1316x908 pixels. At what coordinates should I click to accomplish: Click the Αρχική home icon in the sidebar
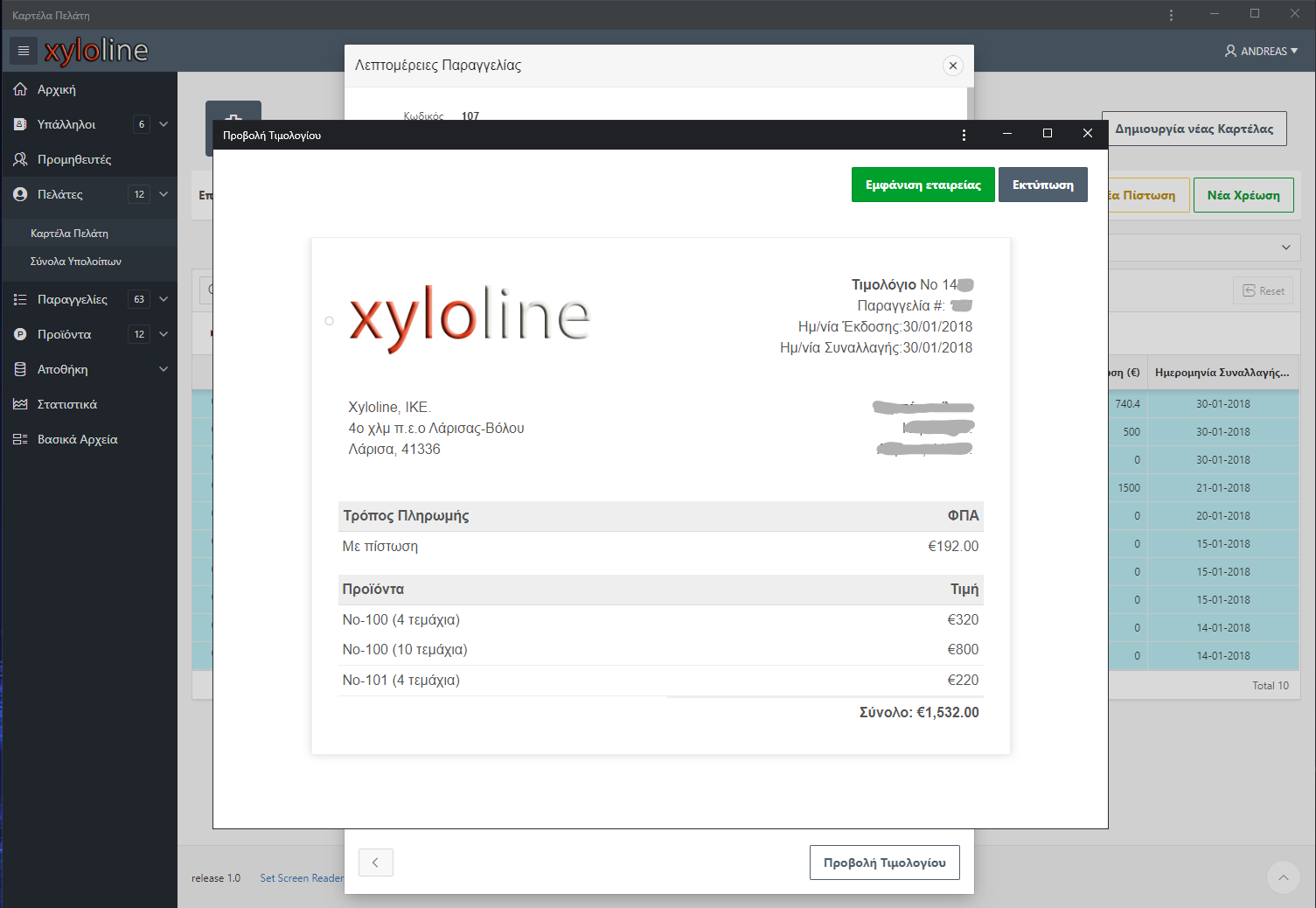pos(20,89)
